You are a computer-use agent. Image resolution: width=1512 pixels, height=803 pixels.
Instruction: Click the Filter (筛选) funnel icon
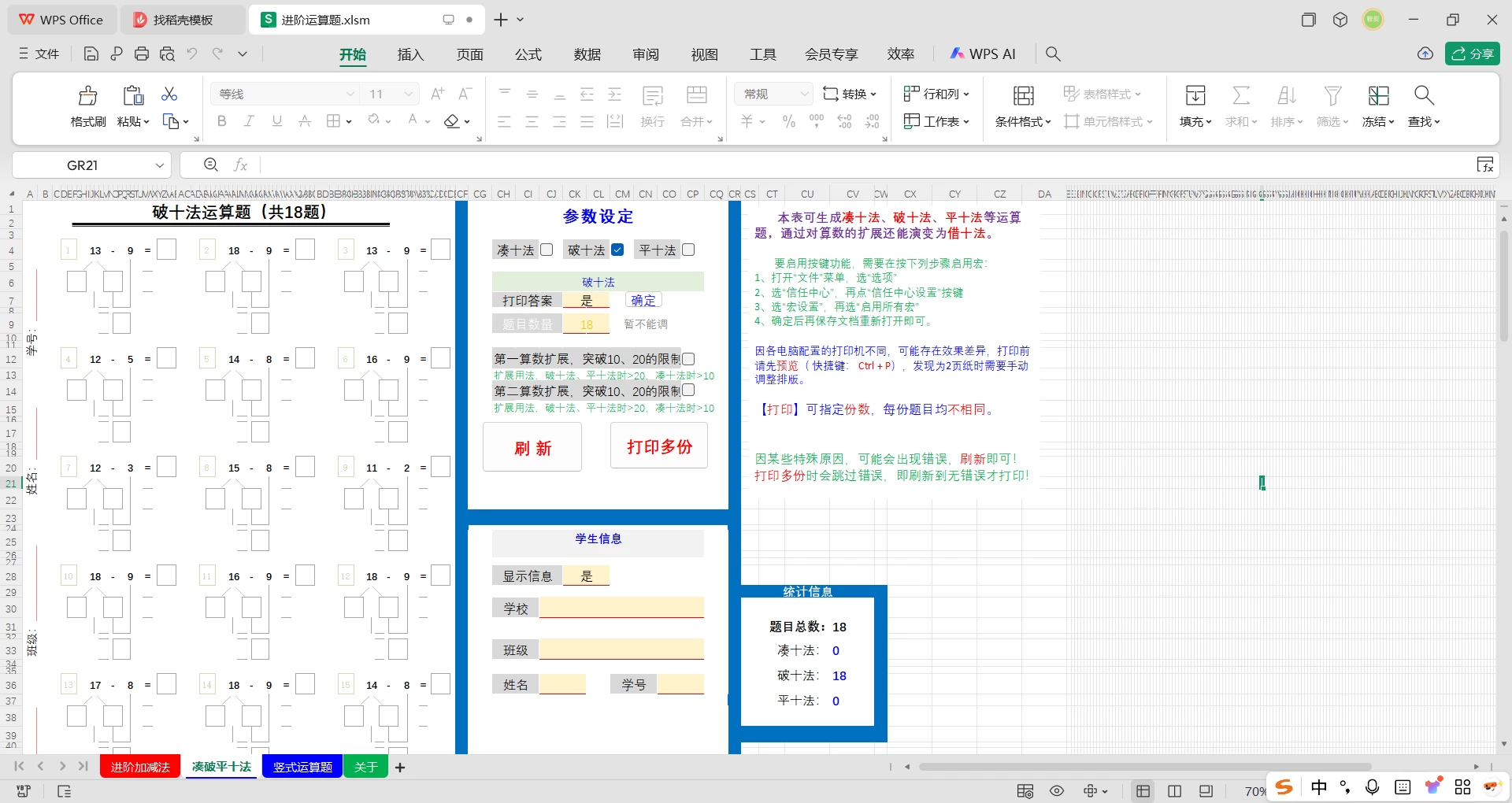[1332, 95]
